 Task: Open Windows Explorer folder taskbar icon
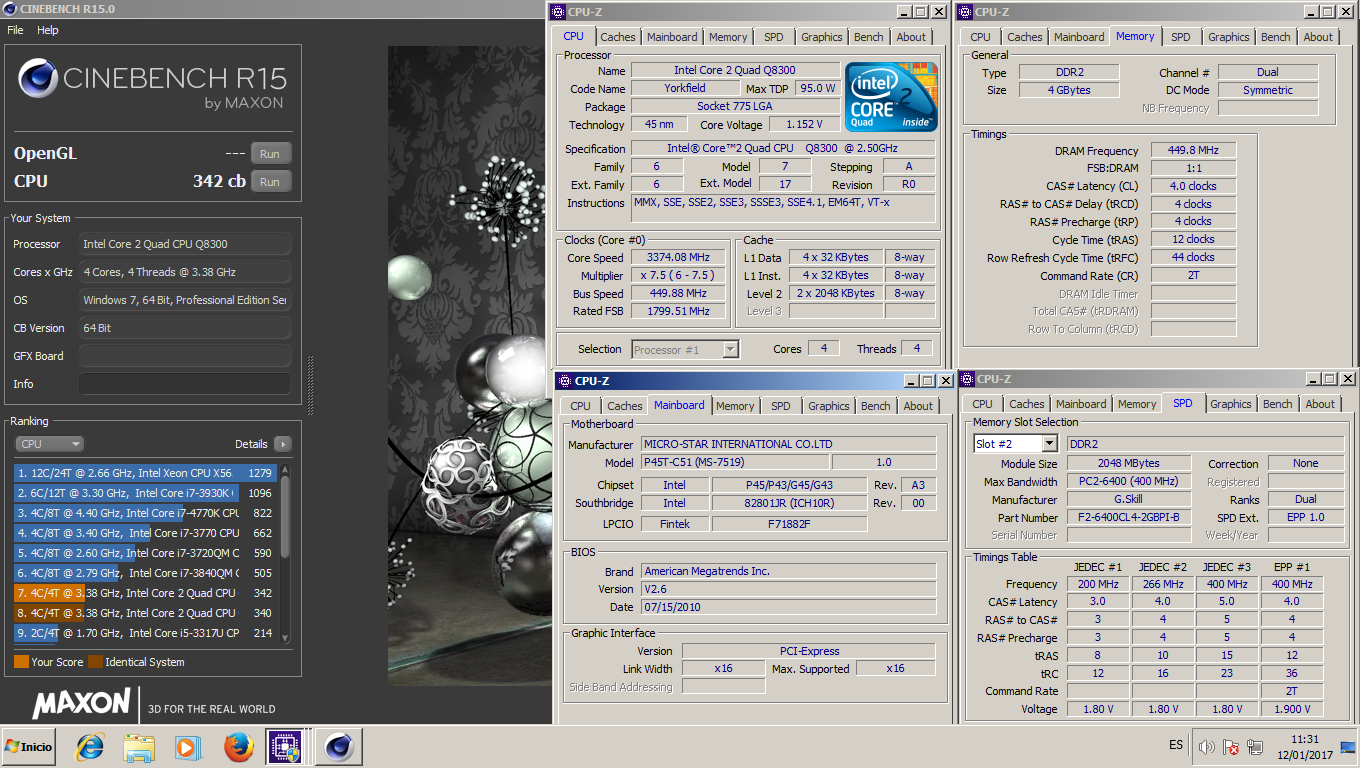coord(139,746)
